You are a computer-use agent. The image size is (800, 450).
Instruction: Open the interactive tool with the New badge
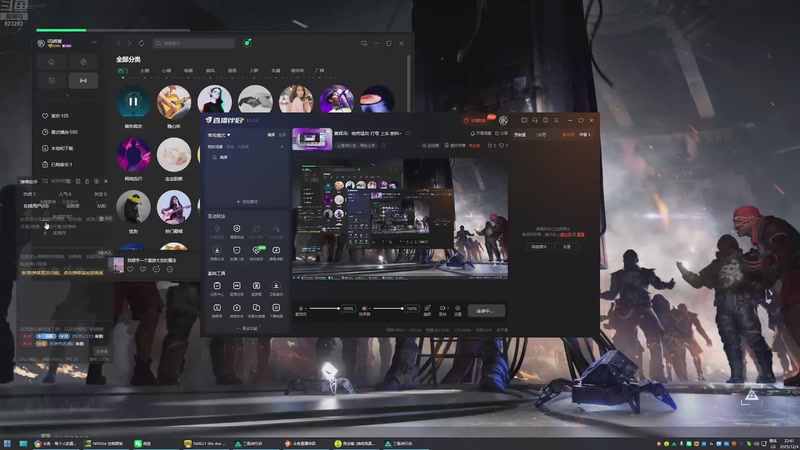257,252
